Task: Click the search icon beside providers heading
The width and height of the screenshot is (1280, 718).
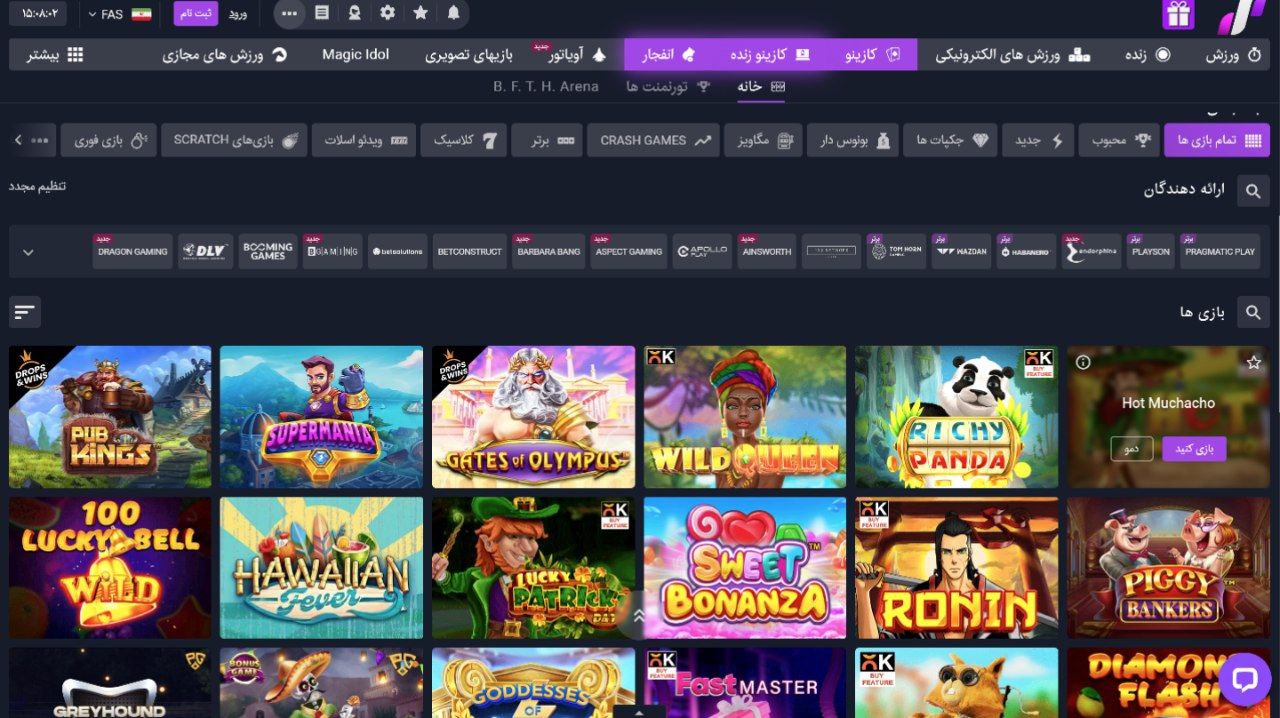Action: (x=1252, y=190)
